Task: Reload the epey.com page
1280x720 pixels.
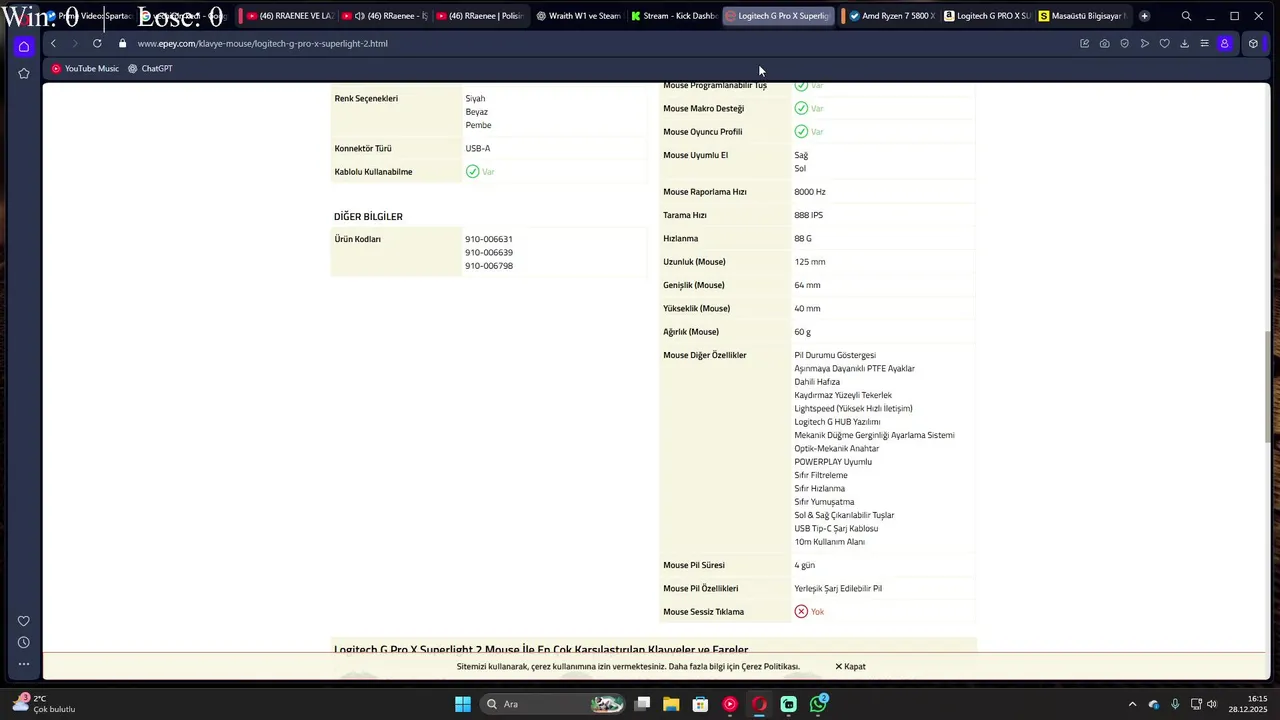Action: (97, 44)
